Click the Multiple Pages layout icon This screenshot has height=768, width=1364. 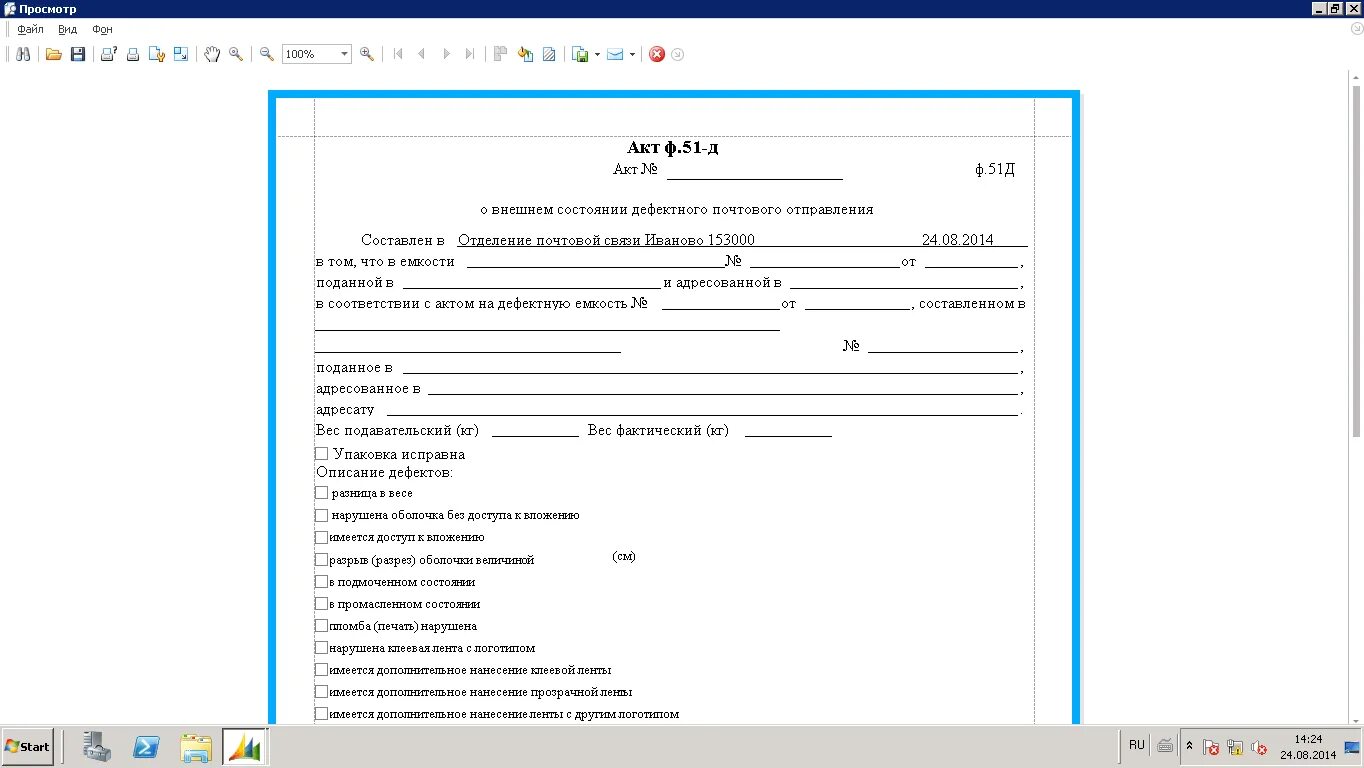[501, 54]
